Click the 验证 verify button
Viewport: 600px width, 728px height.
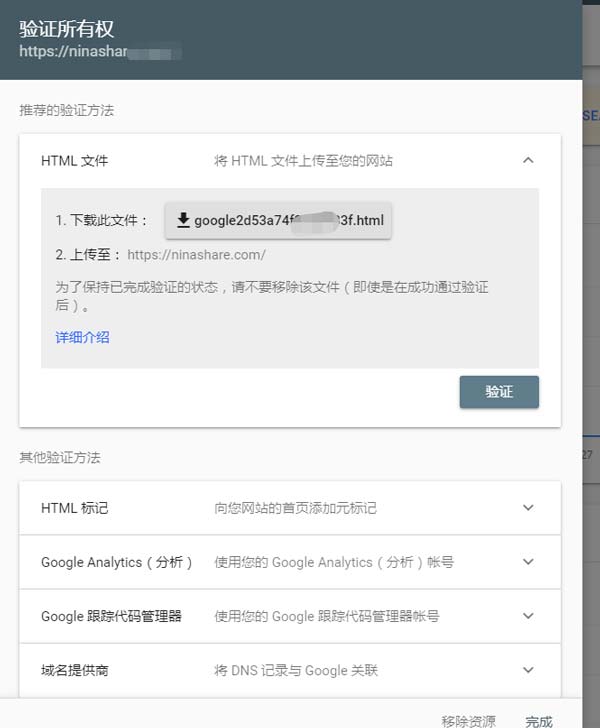pos(499,392)
